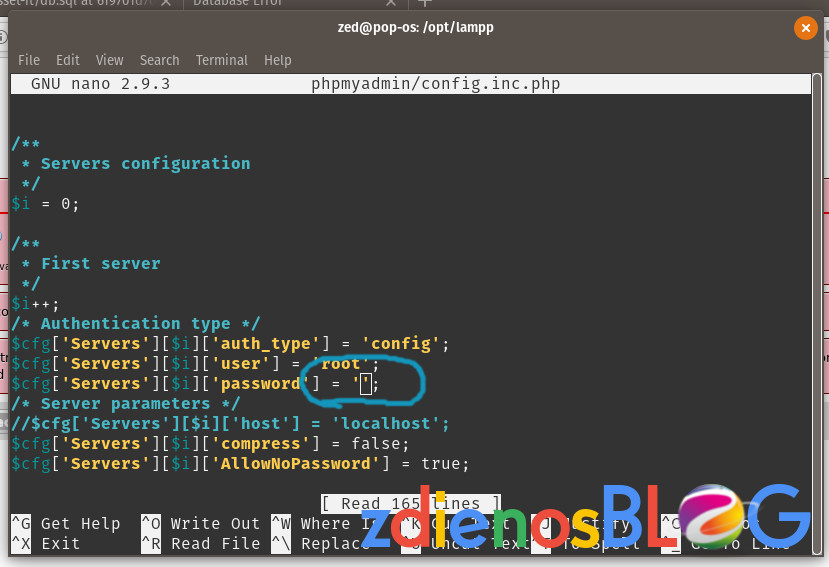829x567 pixels.
Task: Click the ^O Write Out shortcut
Action: [200, 524]
